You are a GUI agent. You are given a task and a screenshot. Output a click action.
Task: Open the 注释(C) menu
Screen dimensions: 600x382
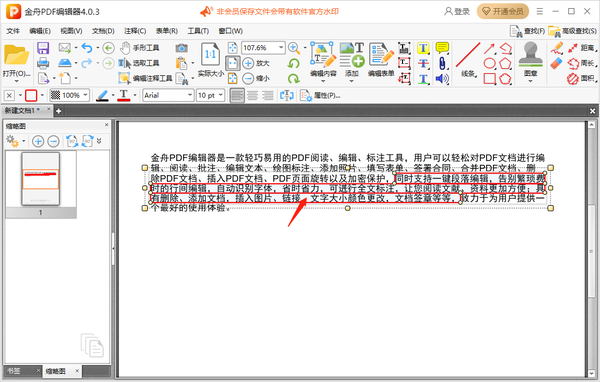pos(135,31)
